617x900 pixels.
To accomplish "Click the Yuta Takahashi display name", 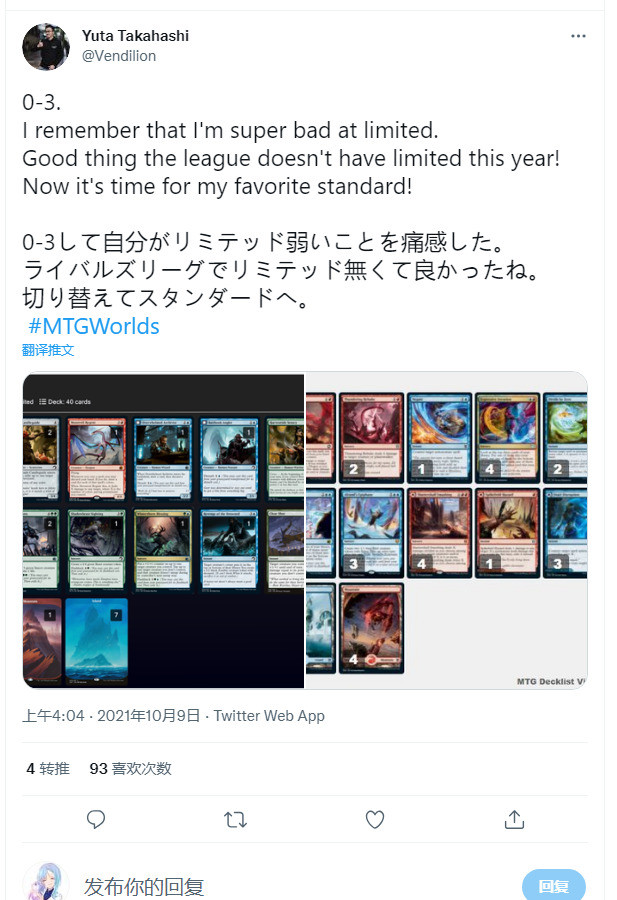I will (135, 36).
